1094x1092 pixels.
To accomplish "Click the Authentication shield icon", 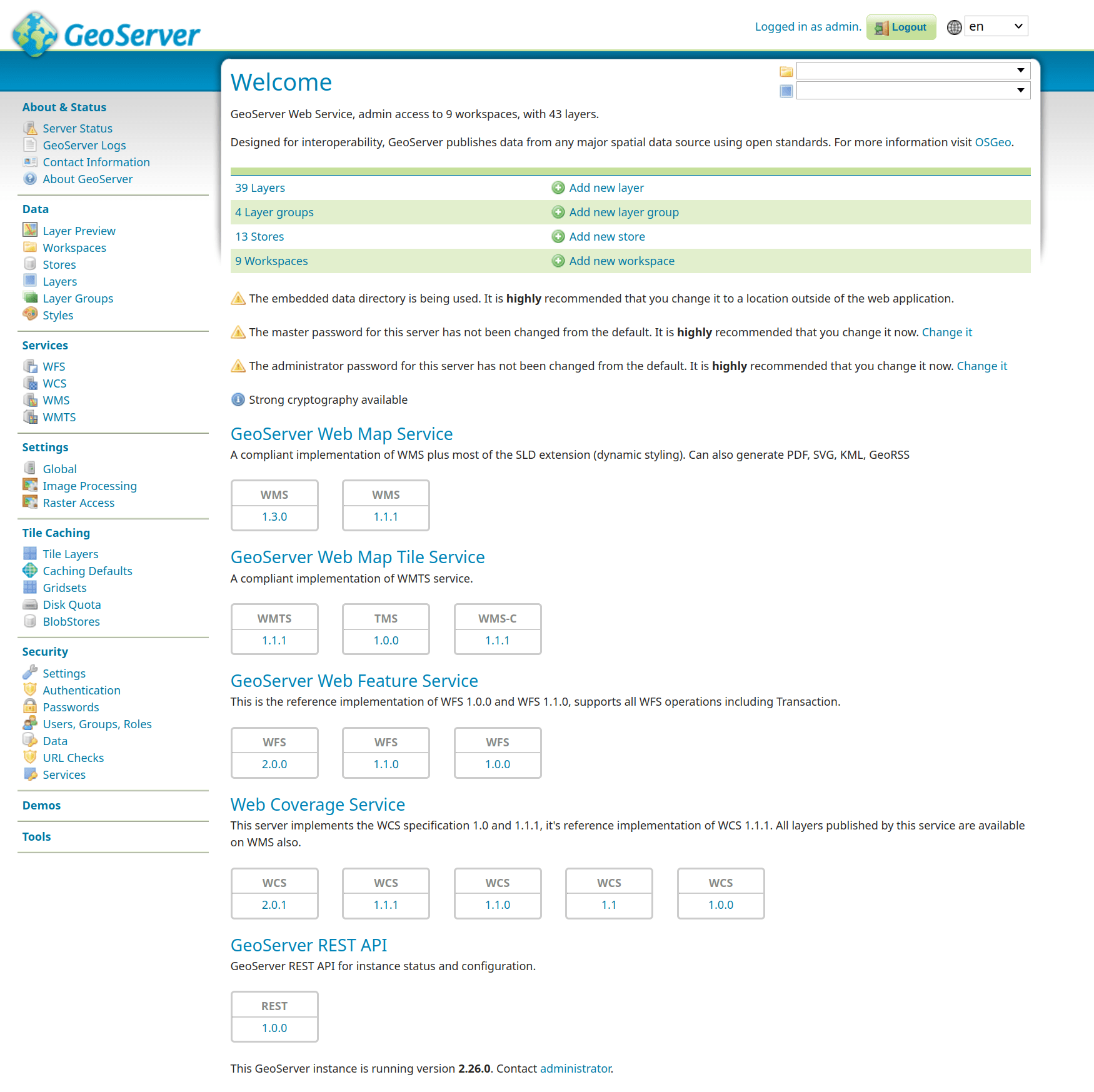I will coord(30,689).
